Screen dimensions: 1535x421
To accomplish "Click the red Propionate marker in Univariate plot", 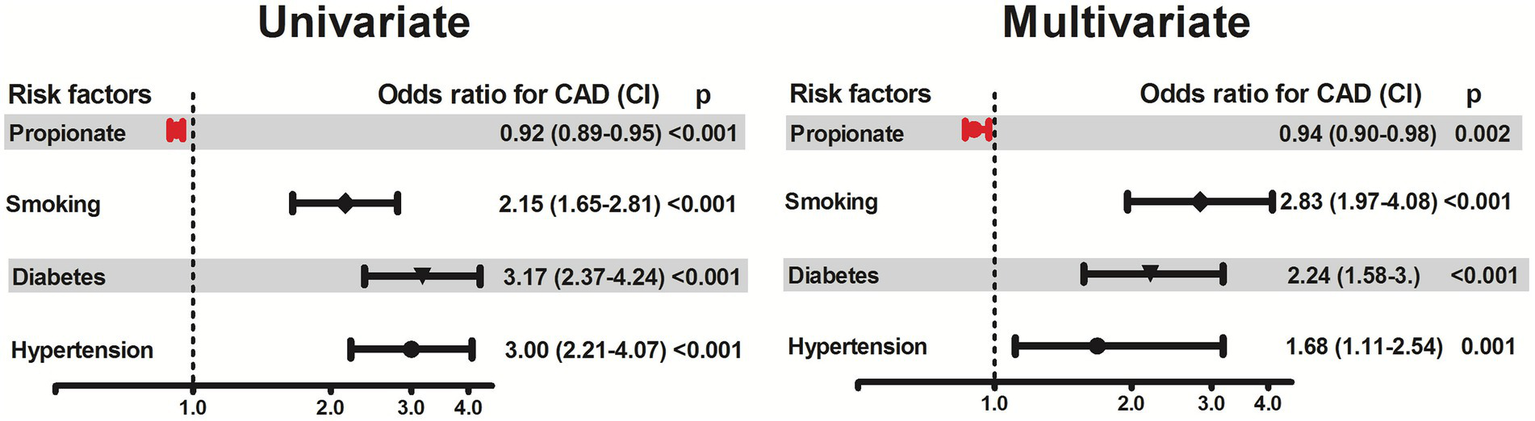I will [176, 131].
